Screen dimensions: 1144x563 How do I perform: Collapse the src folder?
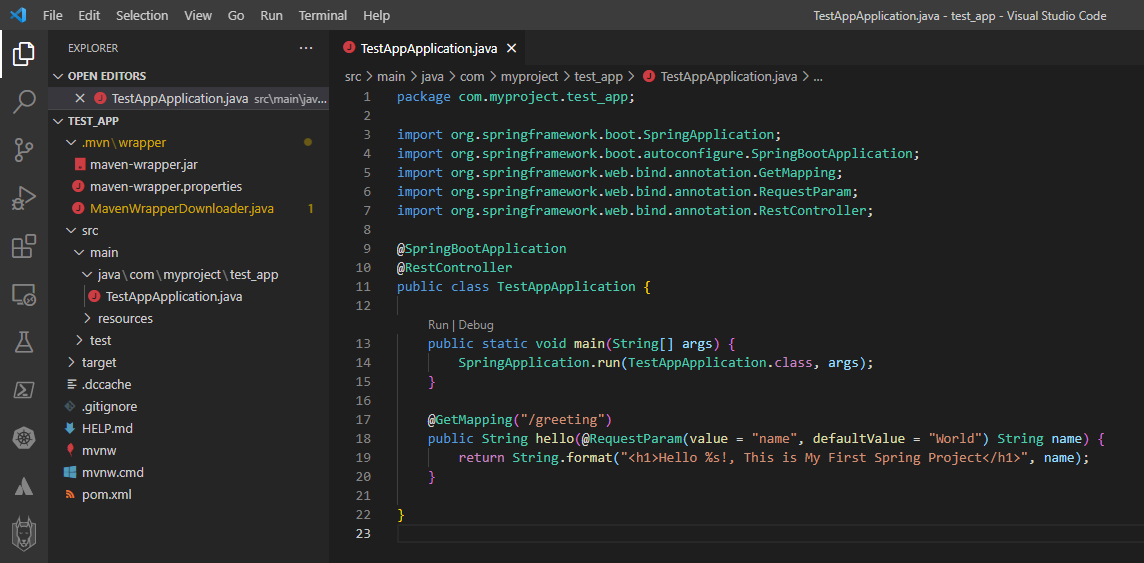click(71, 230)
